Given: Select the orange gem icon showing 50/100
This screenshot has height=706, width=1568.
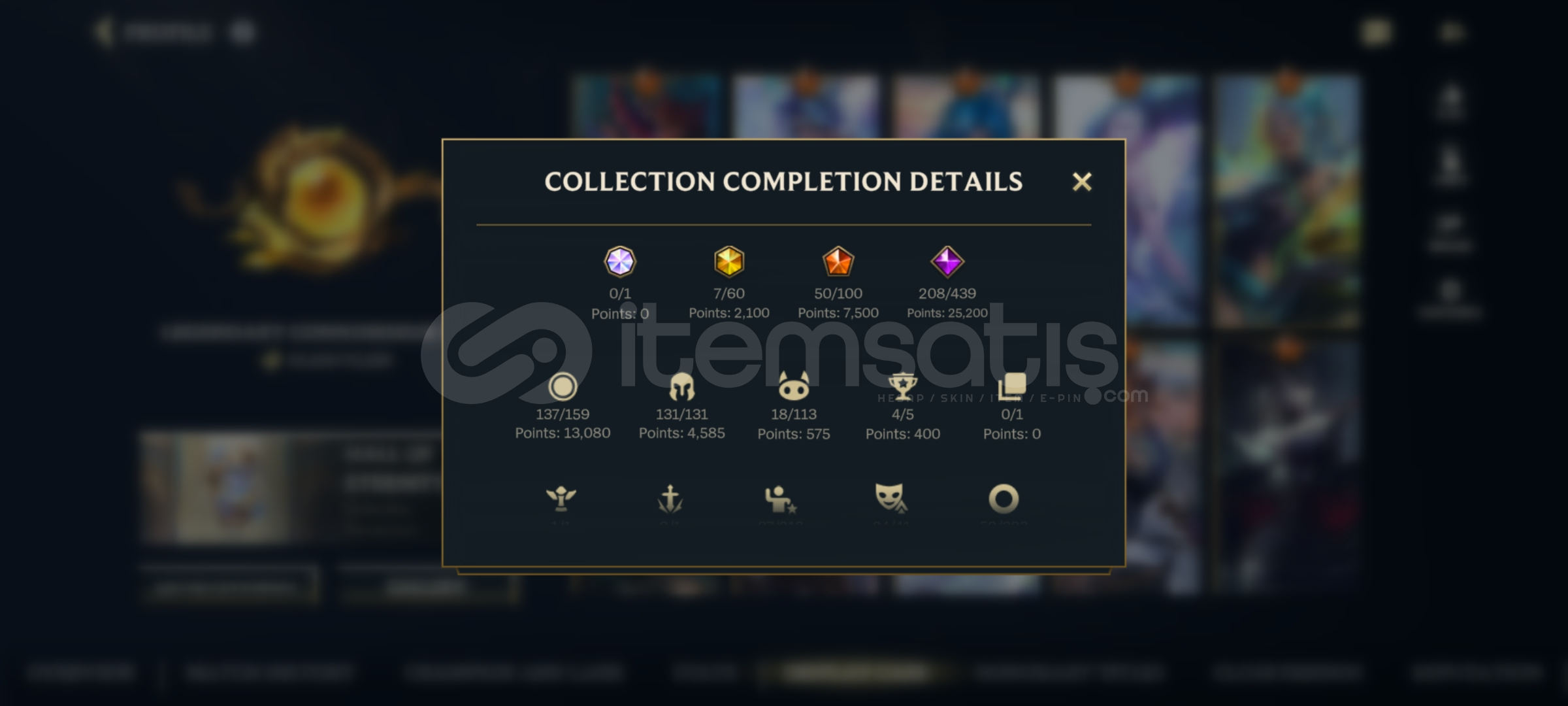Looking at the screenshot, I should tap(838, 261).
